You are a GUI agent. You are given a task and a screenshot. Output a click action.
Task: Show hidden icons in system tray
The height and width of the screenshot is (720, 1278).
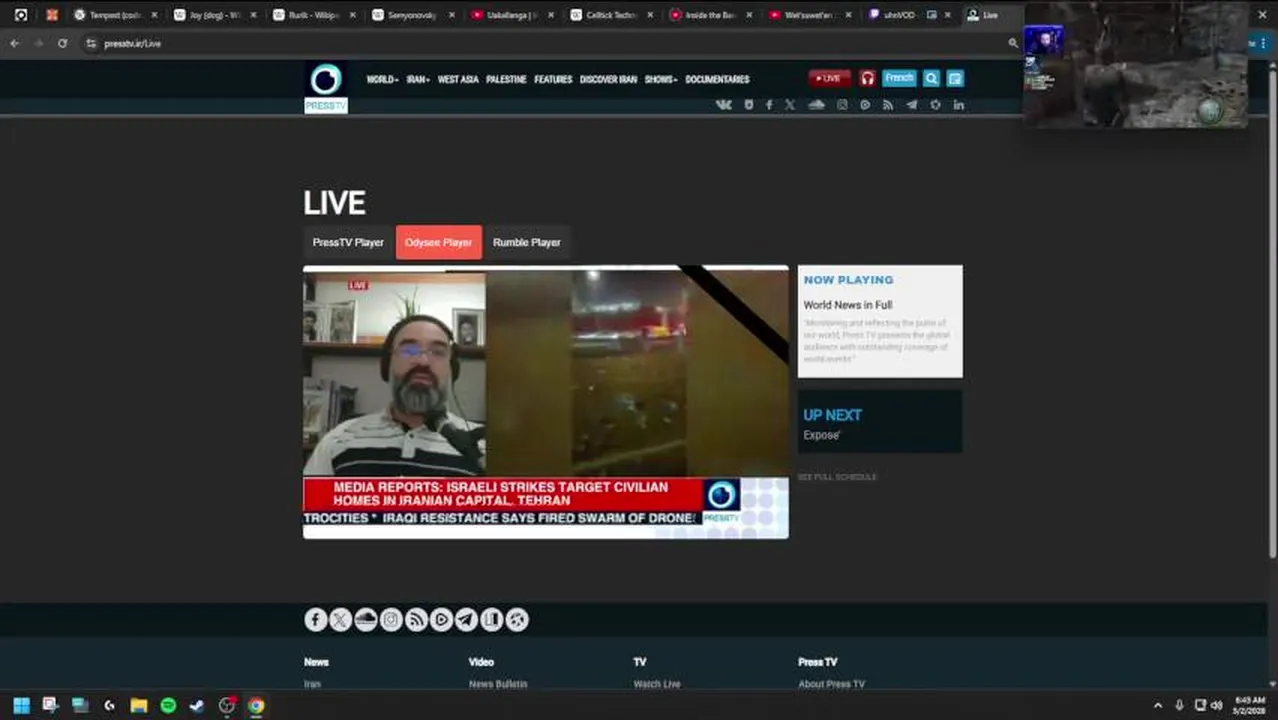tap(1158, 705)
